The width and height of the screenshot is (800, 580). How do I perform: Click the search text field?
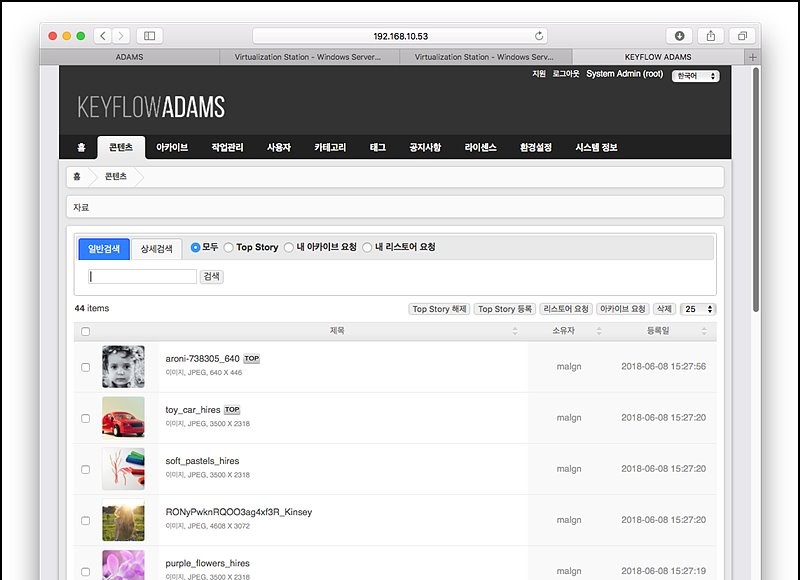[x=142, y=276]
